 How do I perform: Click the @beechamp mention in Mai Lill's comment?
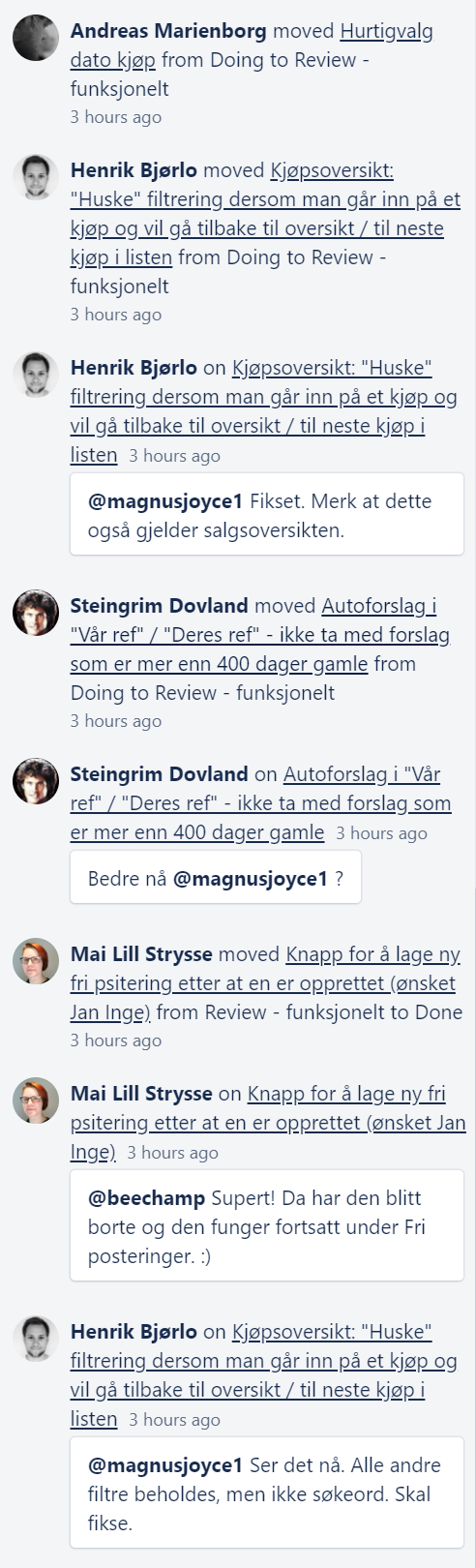coord(146,1198)
